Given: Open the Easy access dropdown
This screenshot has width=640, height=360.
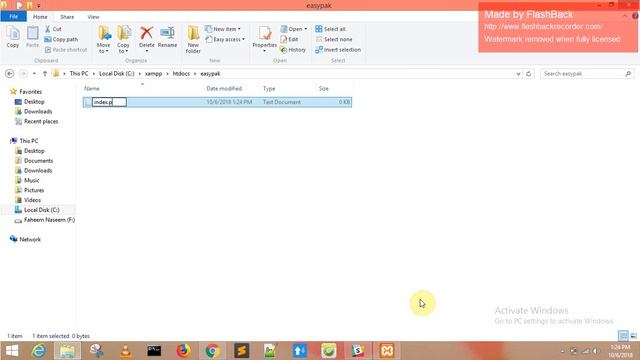Looking at the screenshot, I should point(225,40).
